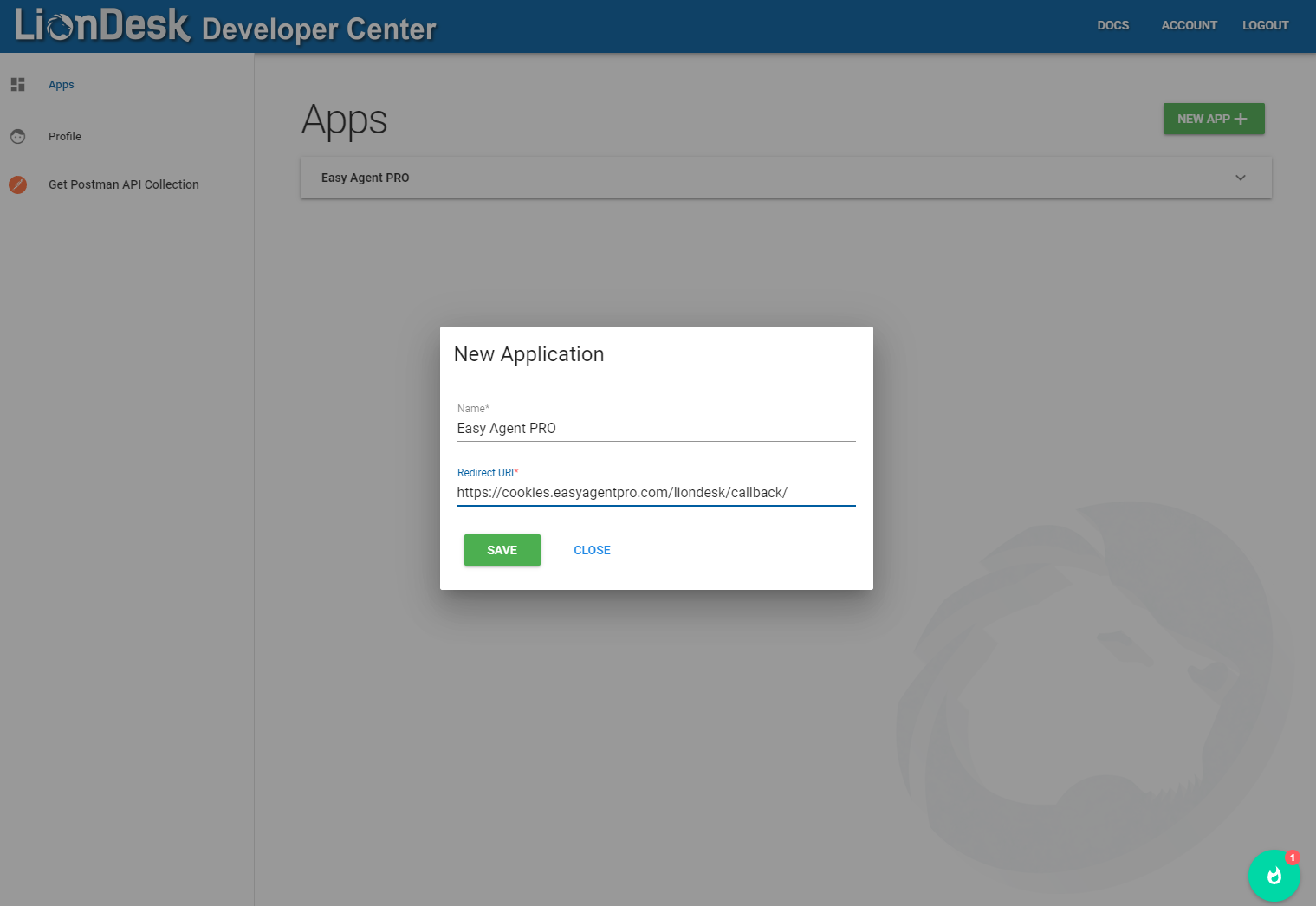Image resolution: width=1316 pixels, height=906 pixels.
Task: Open the Account page link
Action: [1190, 25]
